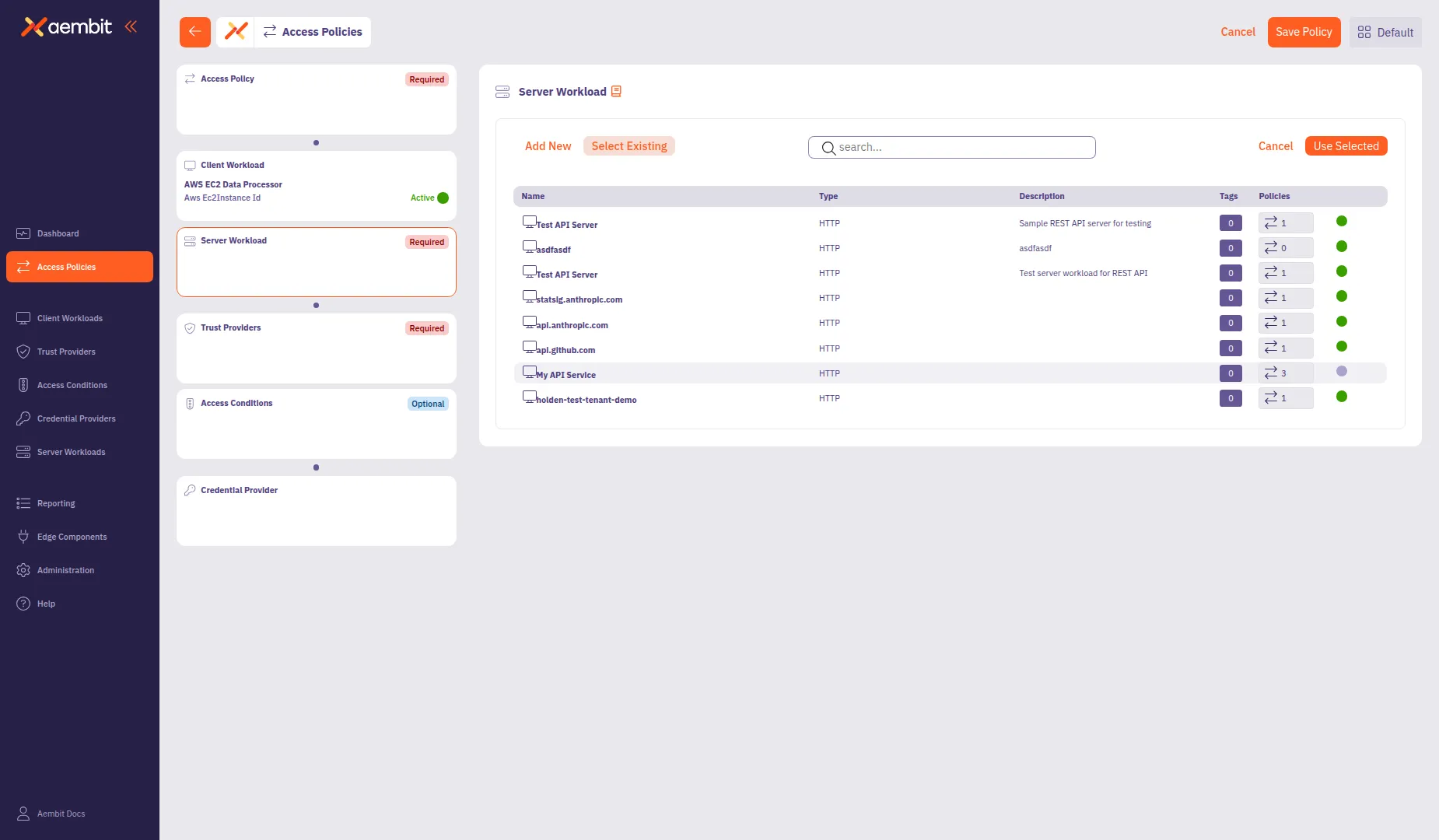Open the Default layout selector
This screenshot has height=840, width=1439.
pyautogui.click(x=1385, y=32)
